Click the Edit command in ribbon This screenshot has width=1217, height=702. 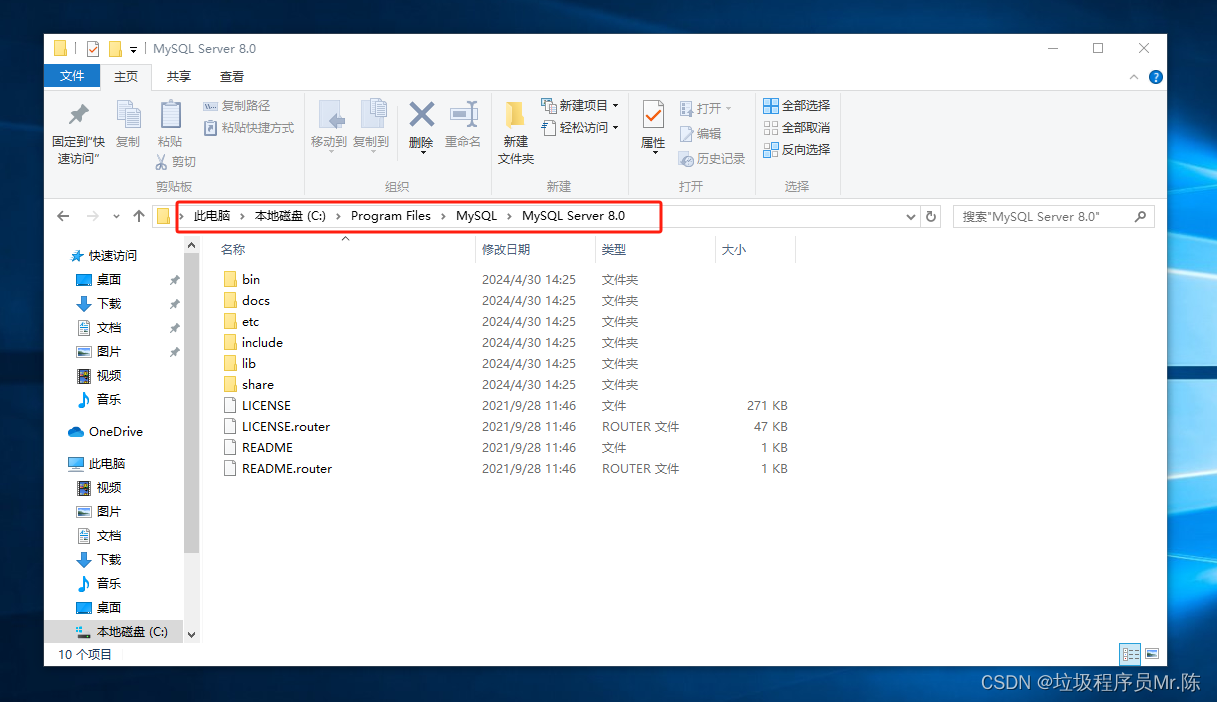click(x=700, y=133)
